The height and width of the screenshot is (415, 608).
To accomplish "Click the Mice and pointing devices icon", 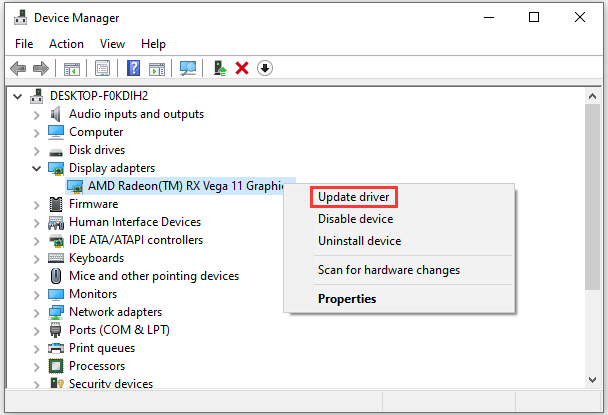I will (x=56, y=276).
